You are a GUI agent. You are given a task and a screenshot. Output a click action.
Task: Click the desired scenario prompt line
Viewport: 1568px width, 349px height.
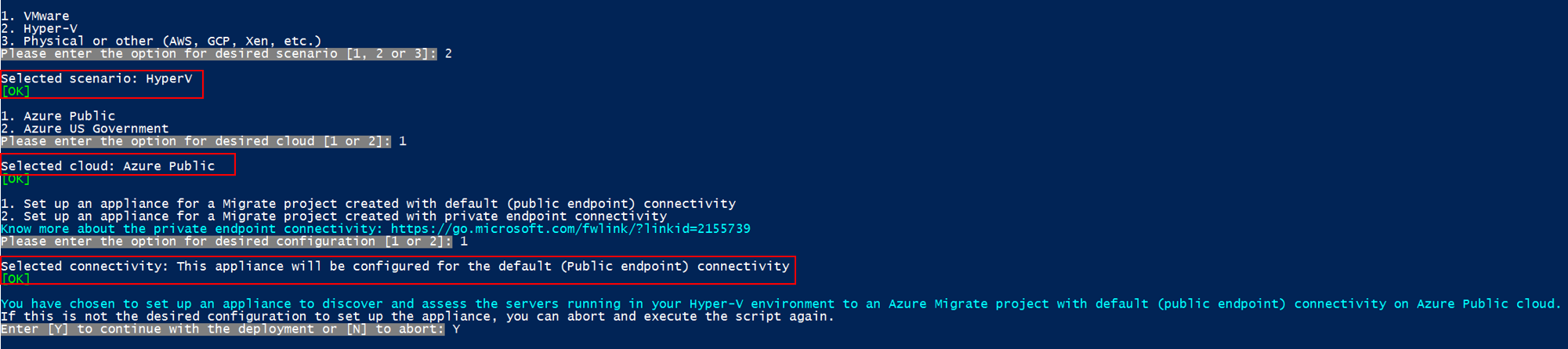click(219, 53)
